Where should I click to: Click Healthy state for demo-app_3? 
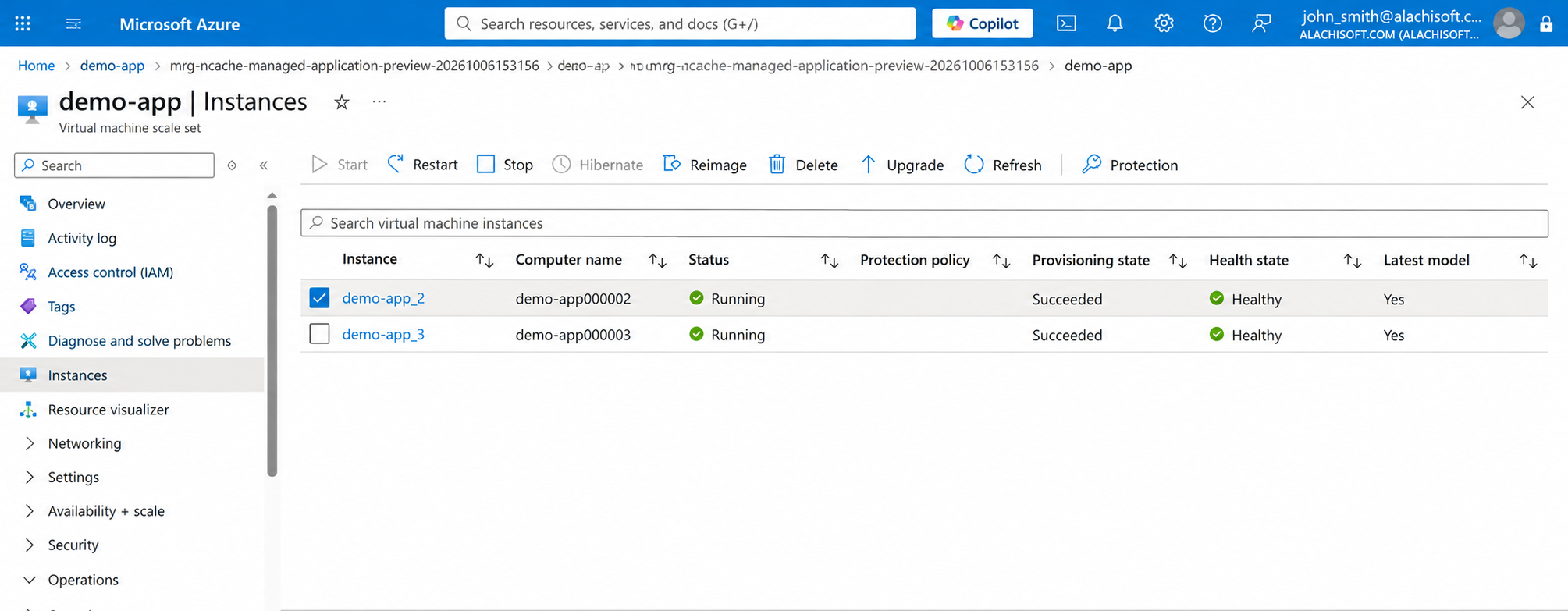[x=1245, y=335]
